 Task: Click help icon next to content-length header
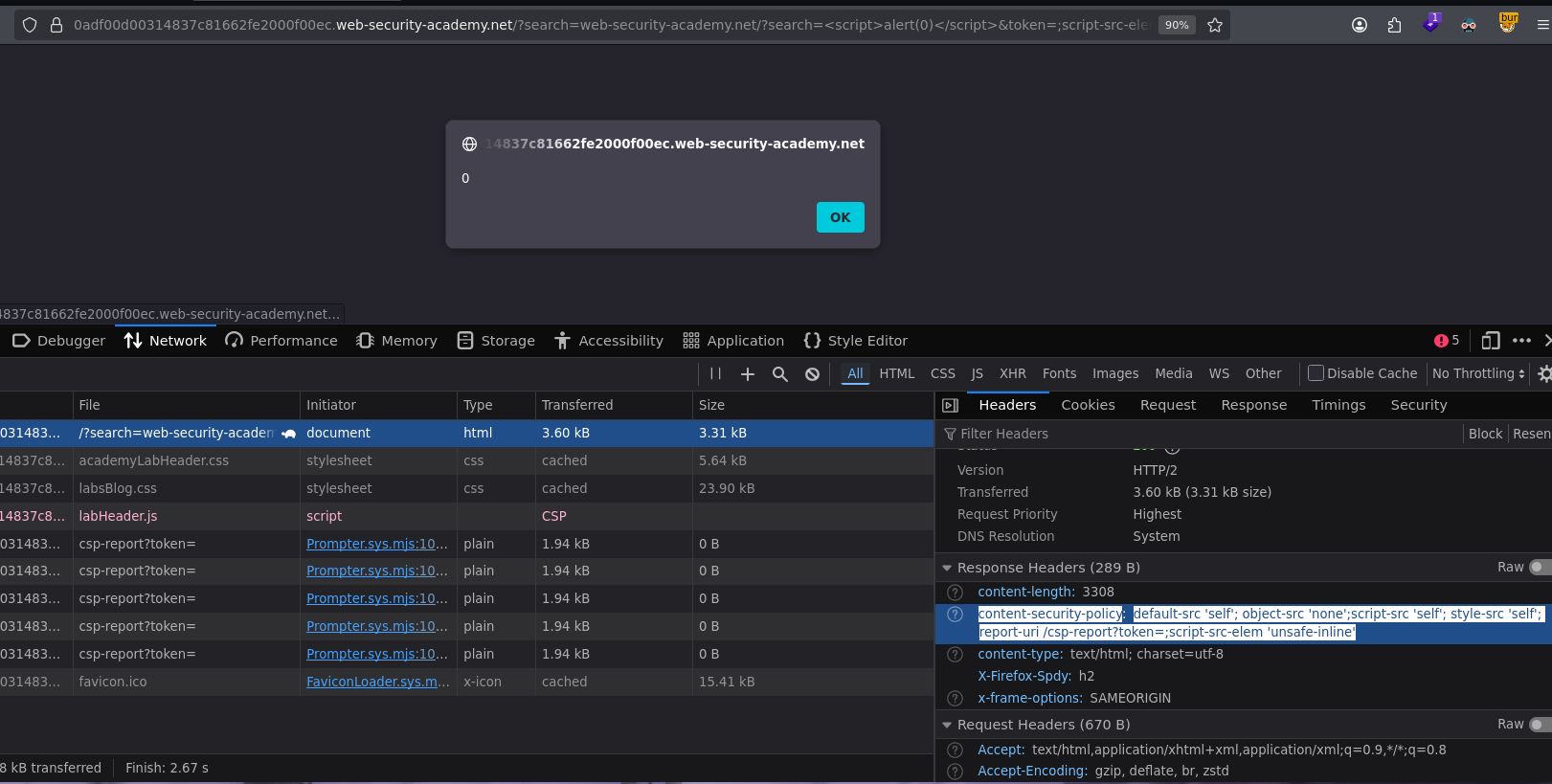pos(955,593)
